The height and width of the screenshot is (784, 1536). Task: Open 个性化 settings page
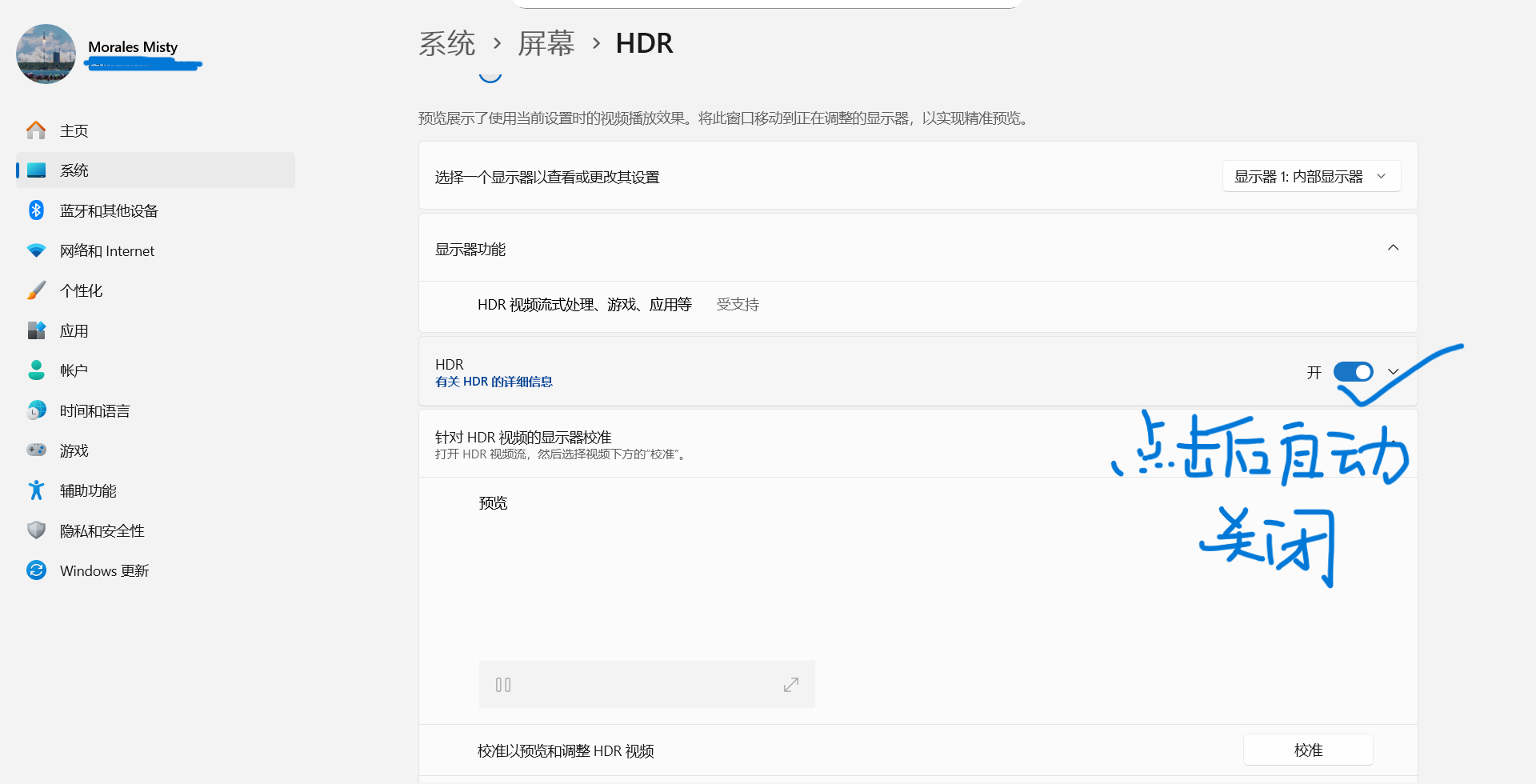click(x=156, y=290)
